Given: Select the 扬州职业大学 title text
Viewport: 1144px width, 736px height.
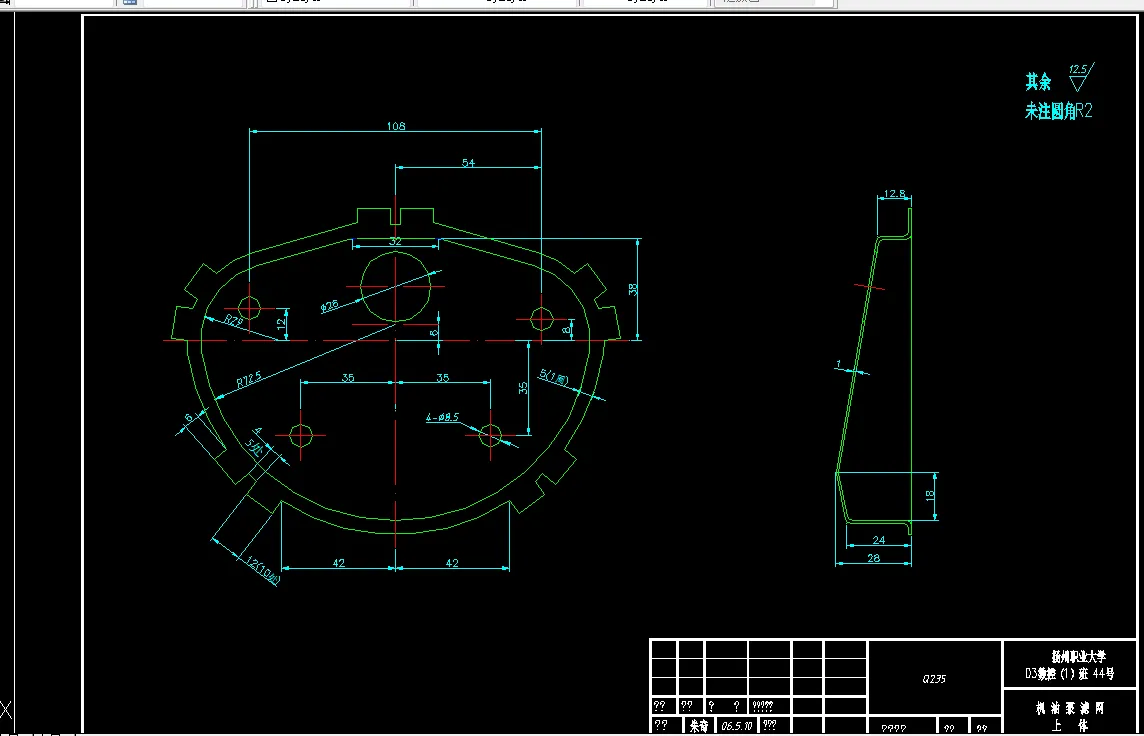Looking at the screenshot, I should point(1078,656).
